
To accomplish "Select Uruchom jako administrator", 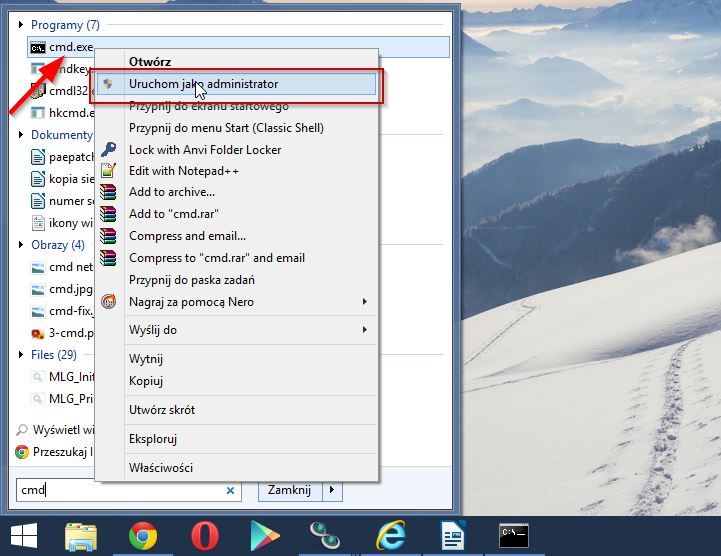I will pos(203,85).
